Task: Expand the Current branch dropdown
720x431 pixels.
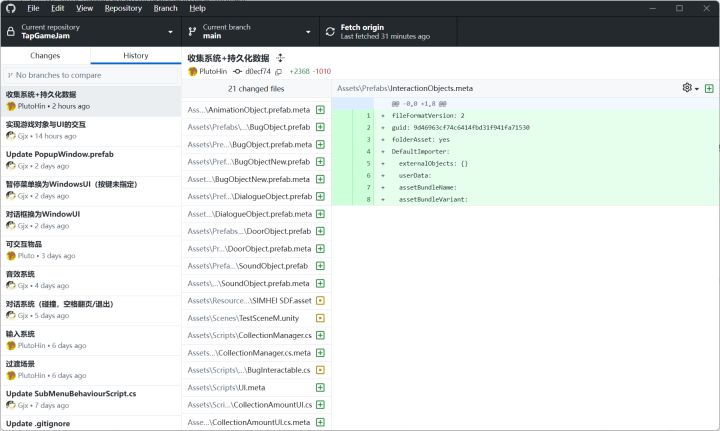Action: click(x=250, y=31)
